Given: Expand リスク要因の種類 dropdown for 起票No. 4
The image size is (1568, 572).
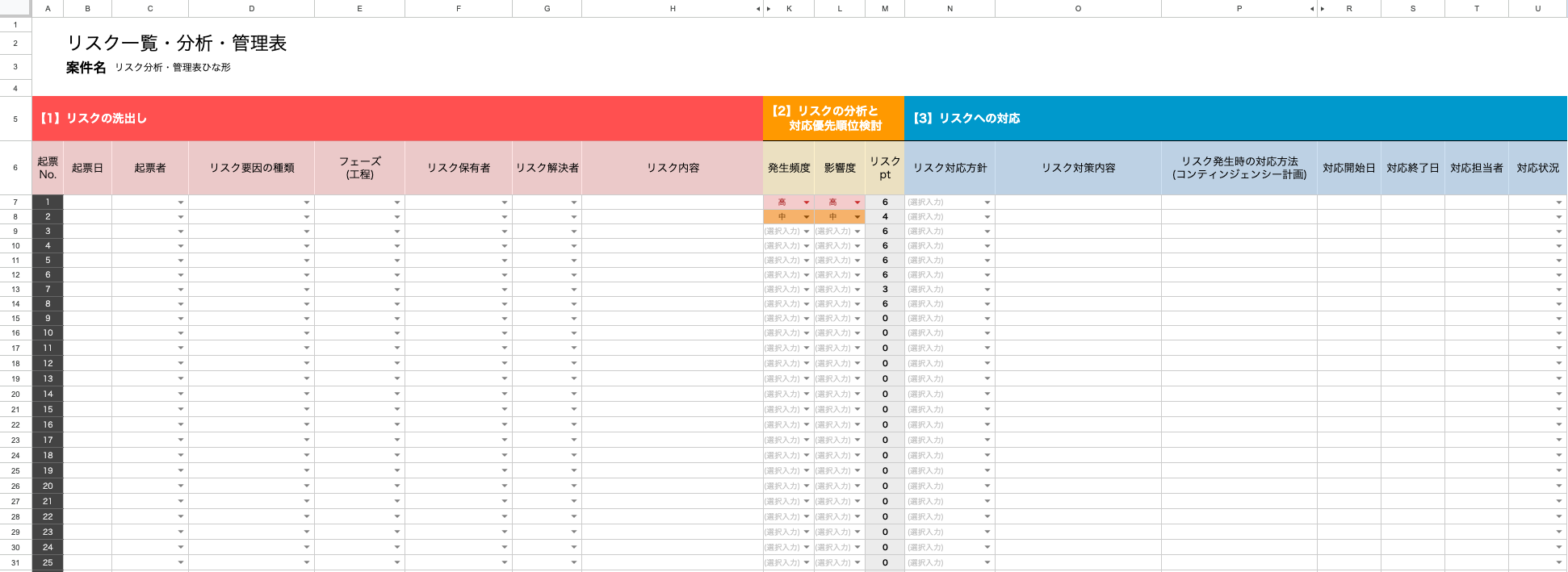Looking at the screenshot, I should pyautogui.click(x=307, y=246).
